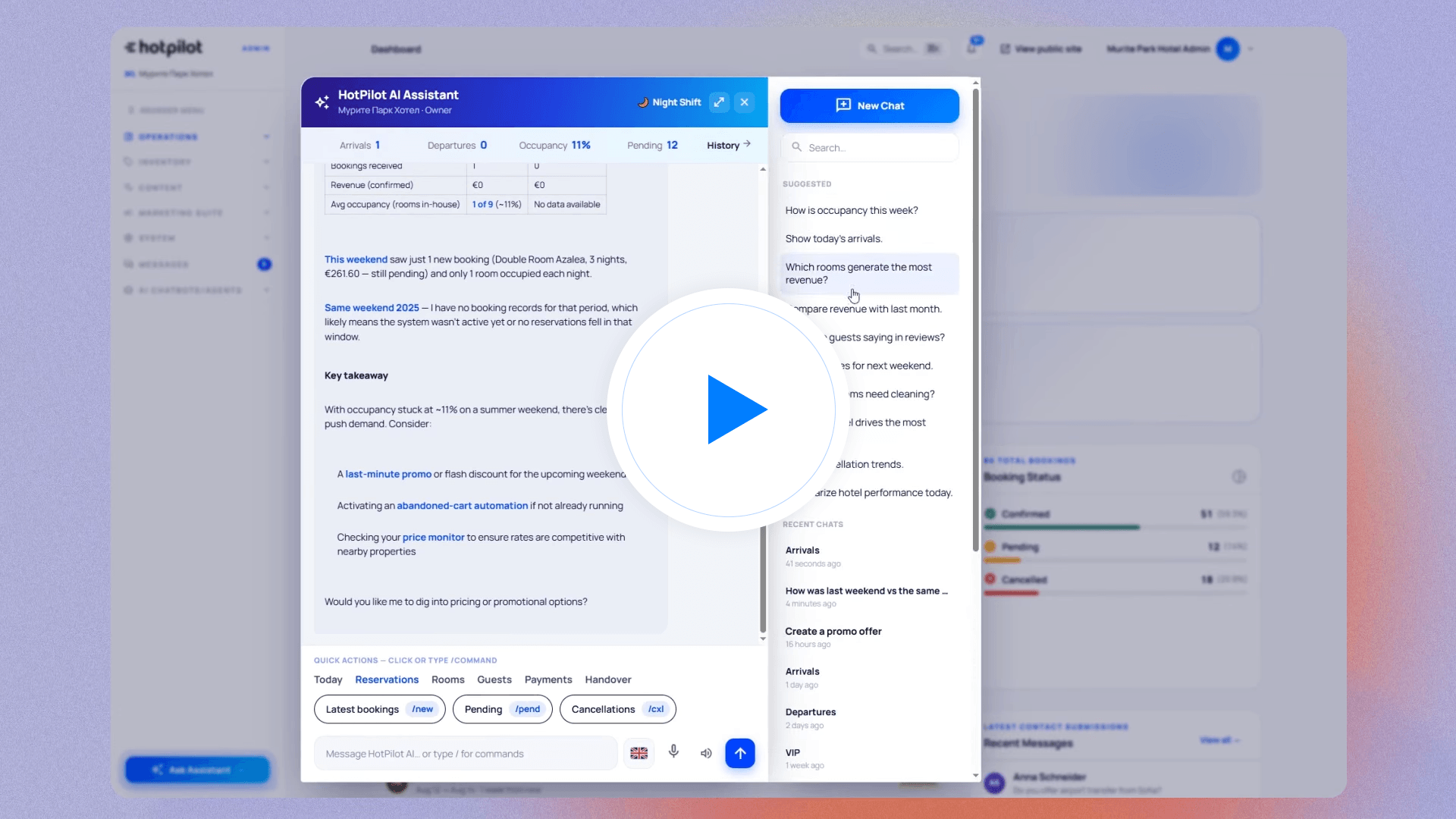Viewport: 1456px width, 819px height.
Task: Click the Ask Assistant button in the dashboard
Action: [197, 770]
